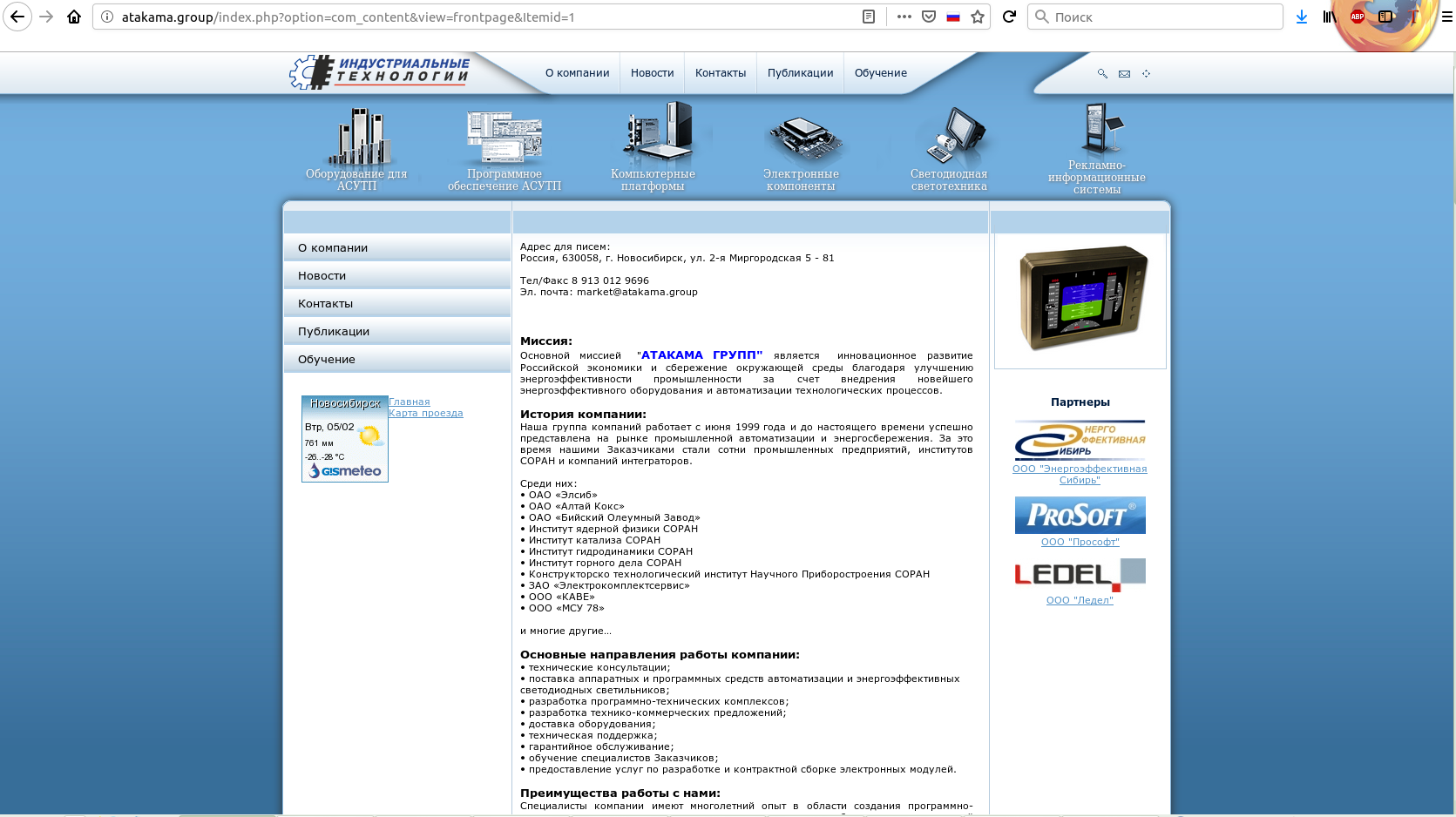Open О компании in left sidebar
1456x817 pixels.
click(x=397, y=248)
